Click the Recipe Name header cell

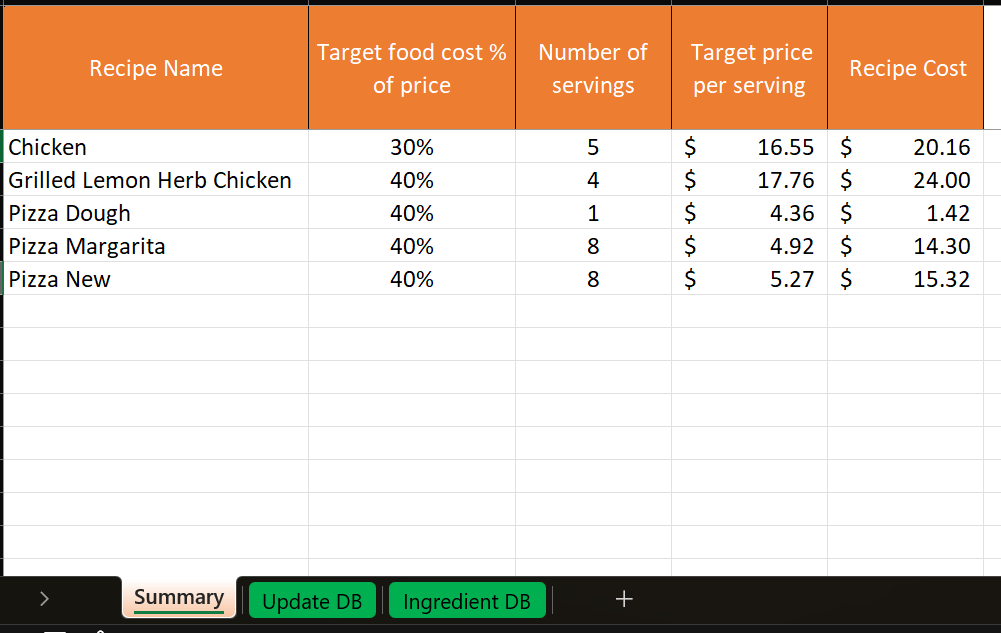point(156,68)
